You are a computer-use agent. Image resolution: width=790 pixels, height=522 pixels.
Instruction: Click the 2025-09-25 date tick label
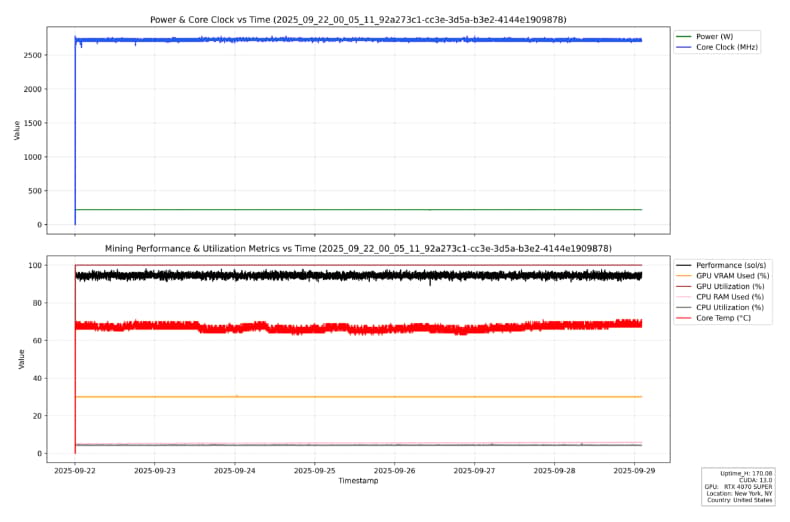315,471
